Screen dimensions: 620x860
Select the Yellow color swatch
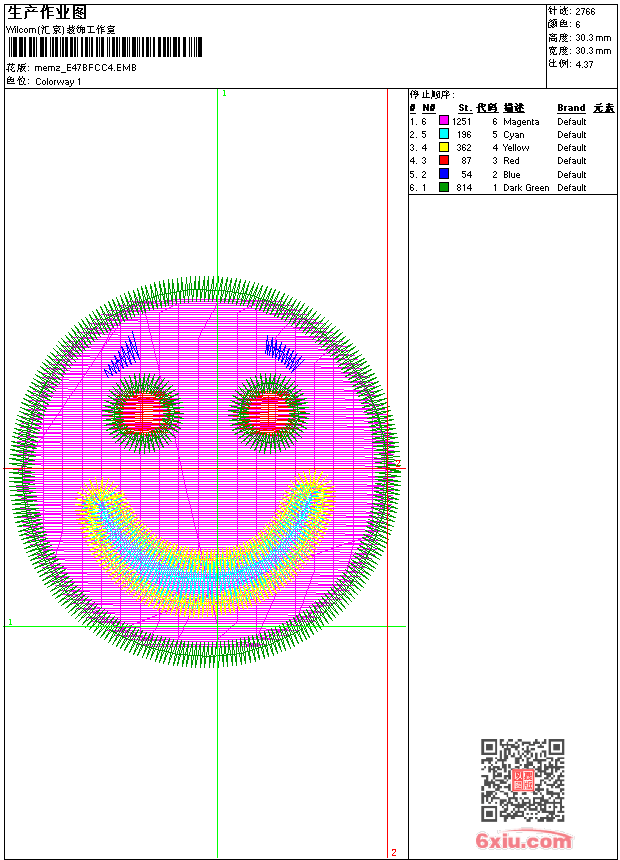tap(444, 147)
